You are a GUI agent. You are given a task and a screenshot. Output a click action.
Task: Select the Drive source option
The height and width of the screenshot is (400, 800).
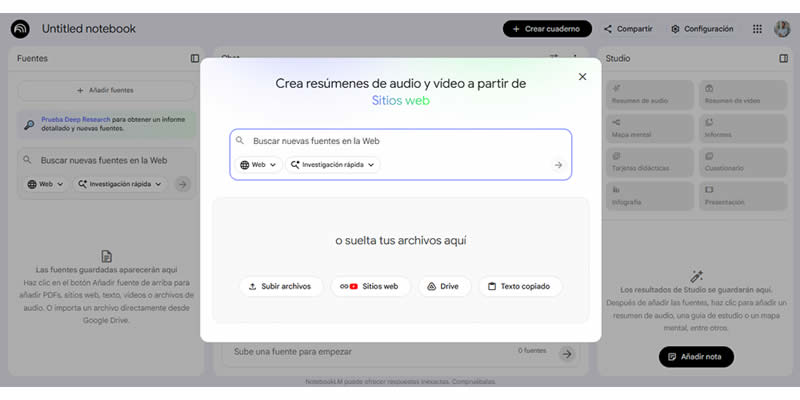point(443,286)
